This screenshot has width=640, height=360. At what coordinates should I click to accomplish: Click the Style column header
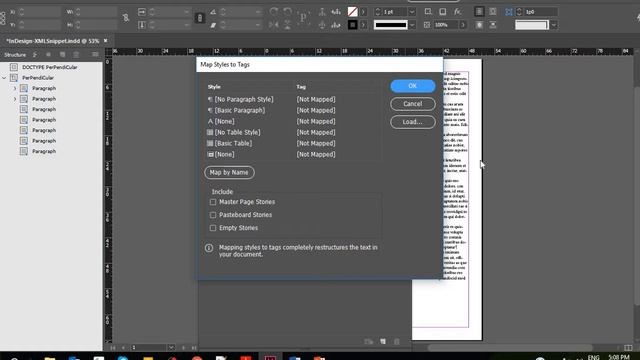[214, 87]
